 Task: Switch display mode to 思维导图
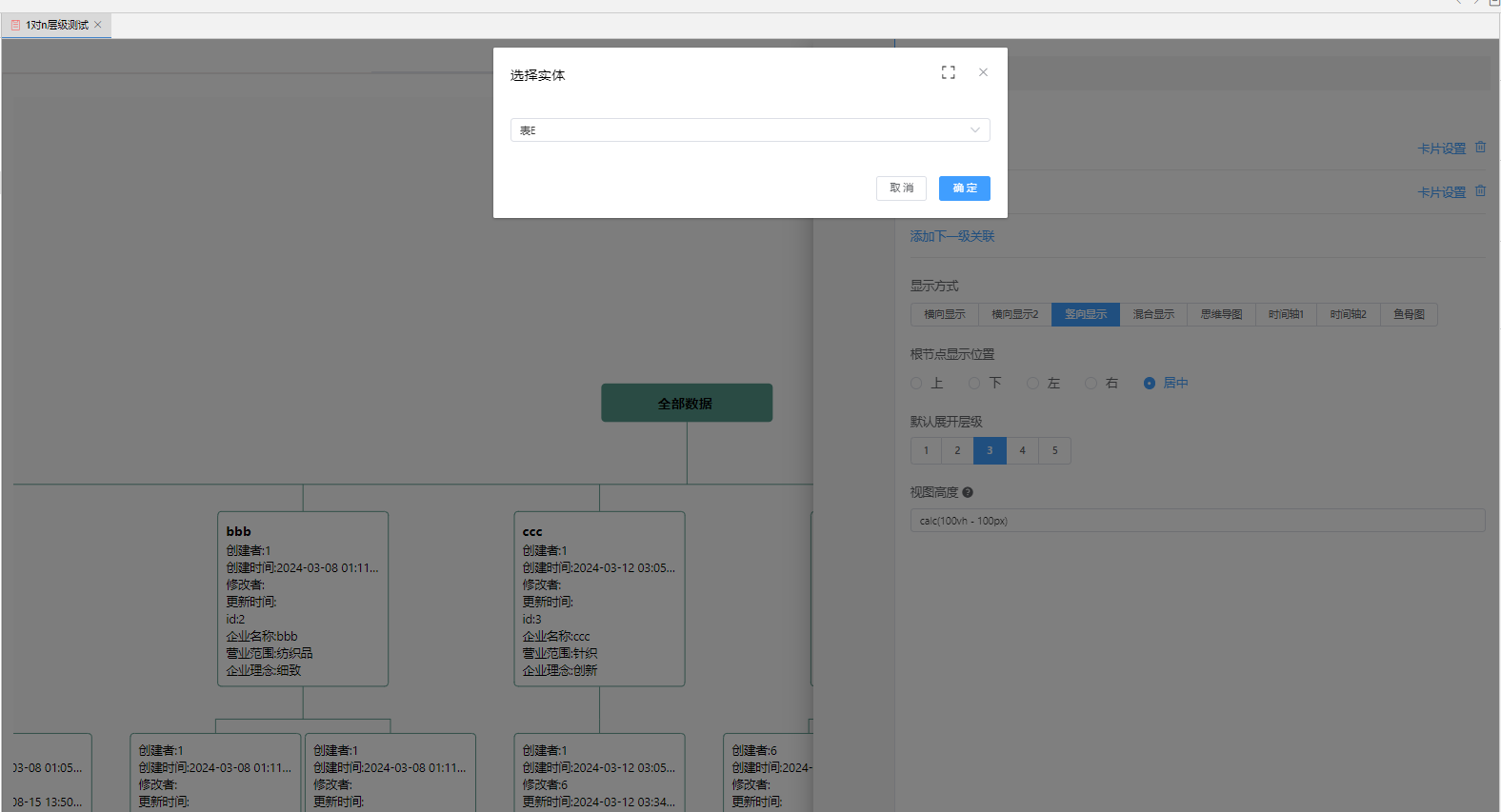(1221, 315)
